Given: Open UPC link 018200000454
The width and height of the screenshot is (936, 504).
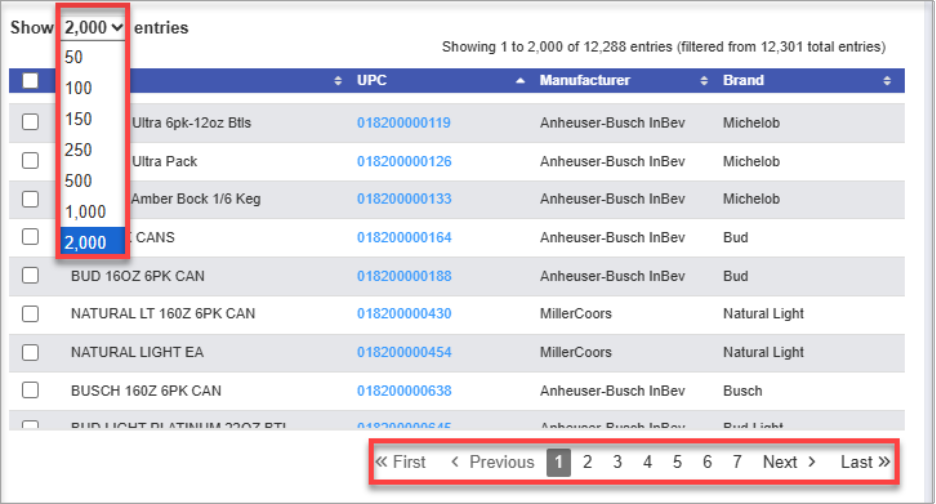Looking at the screenshot, I should coord(404,352).
